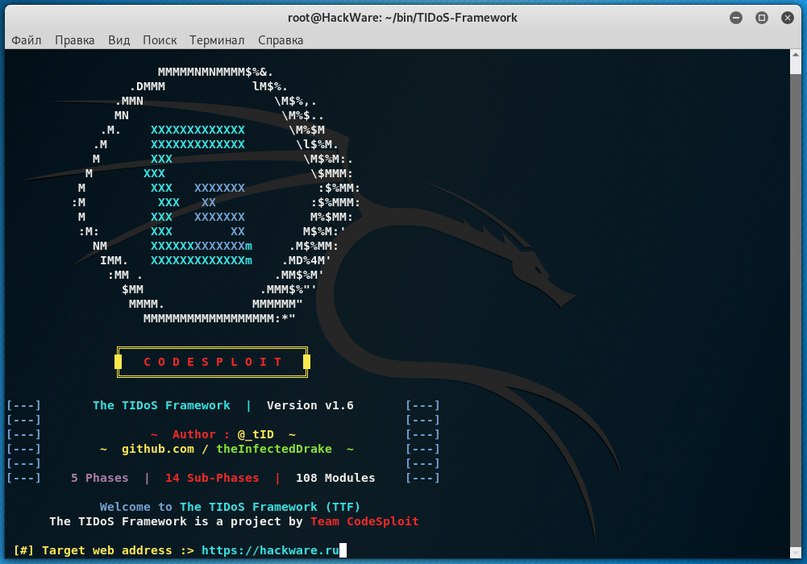
Task: Click the 'Target web address' prompt text
Action: pyautogui.click(x=107, y=550)
